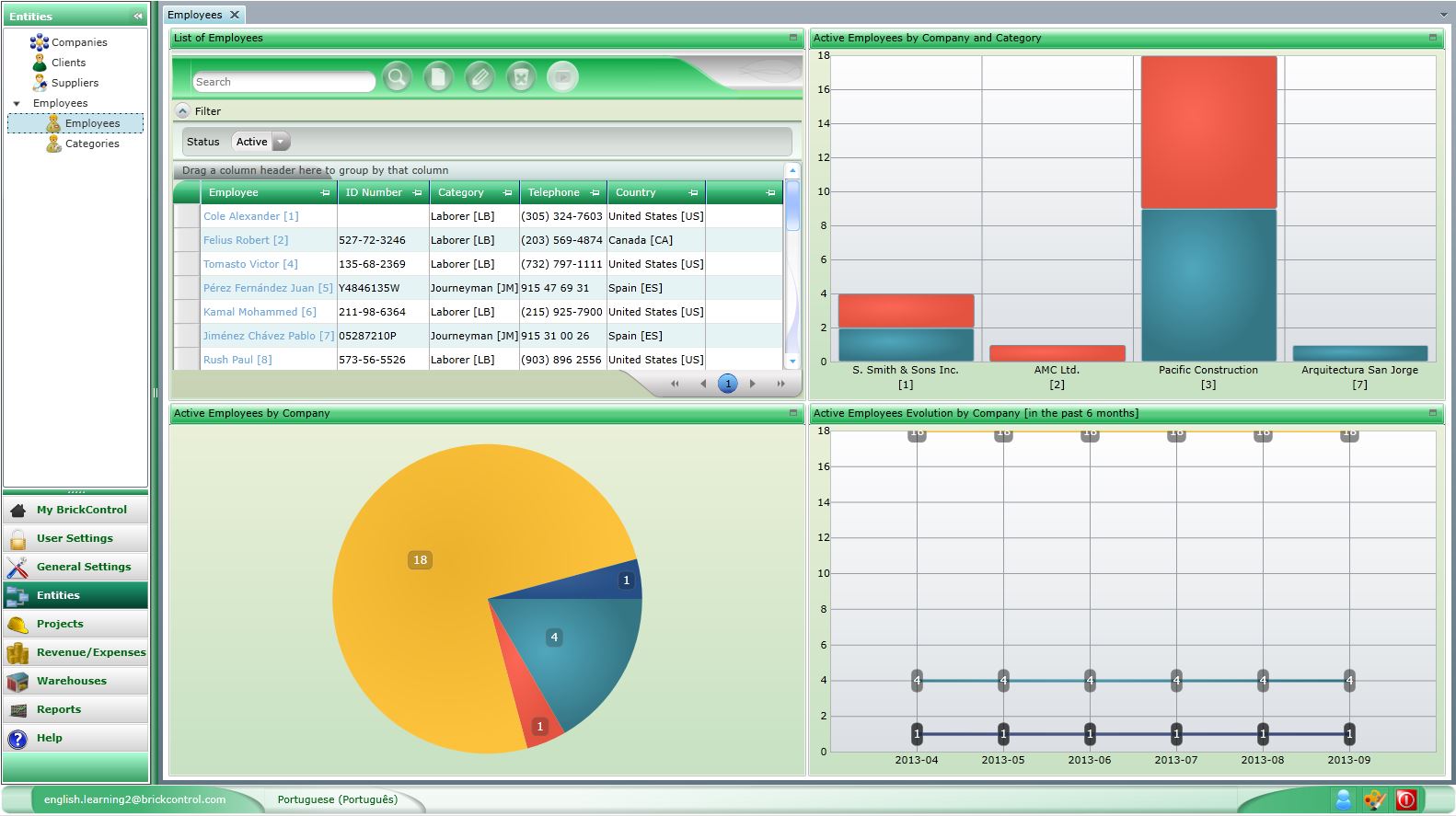Click the delete trash icon in toolbar
The height and width of the screenshot is (816, 1456).
tap(521, 77)
